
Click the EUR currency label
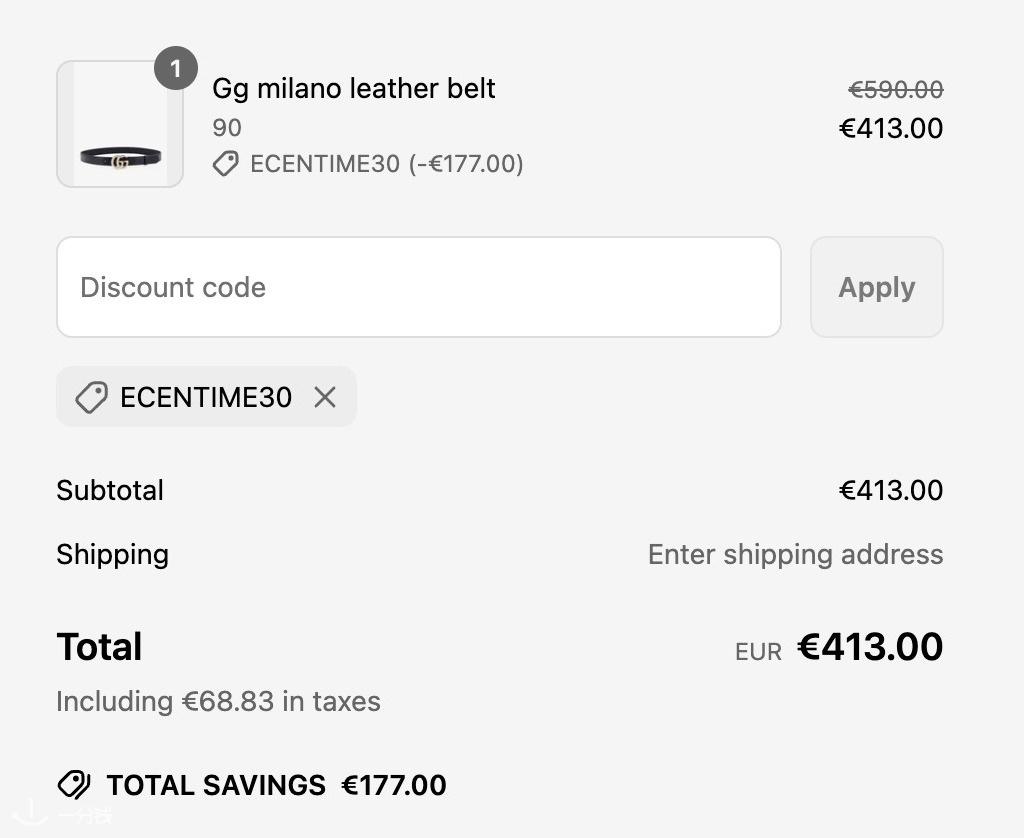[758, 652]
